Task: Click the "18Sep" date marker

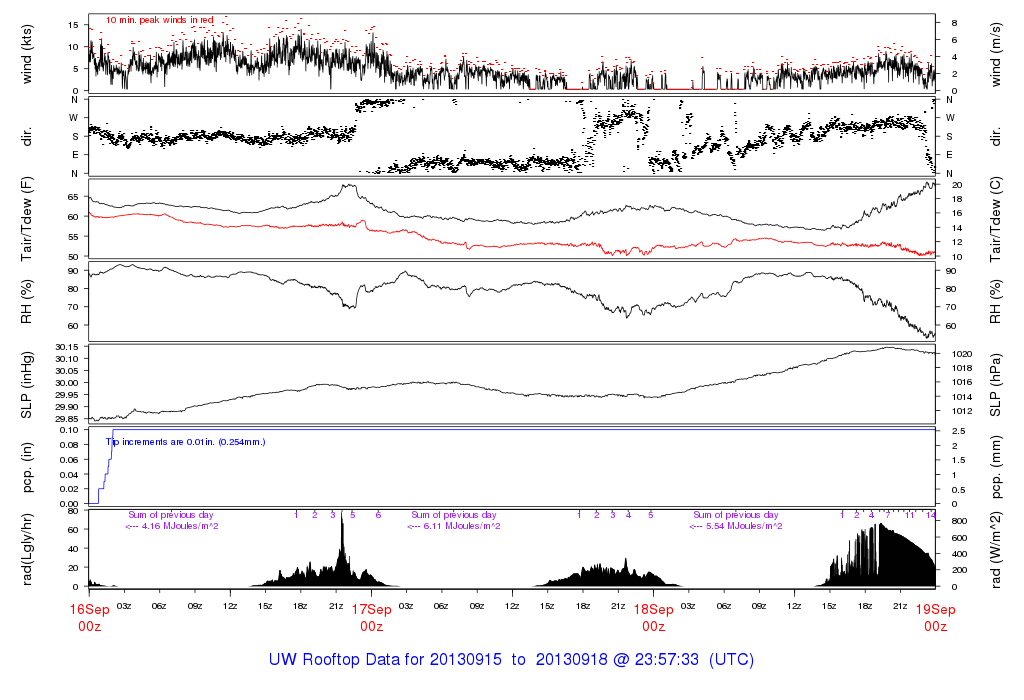Action: [654, 610]
